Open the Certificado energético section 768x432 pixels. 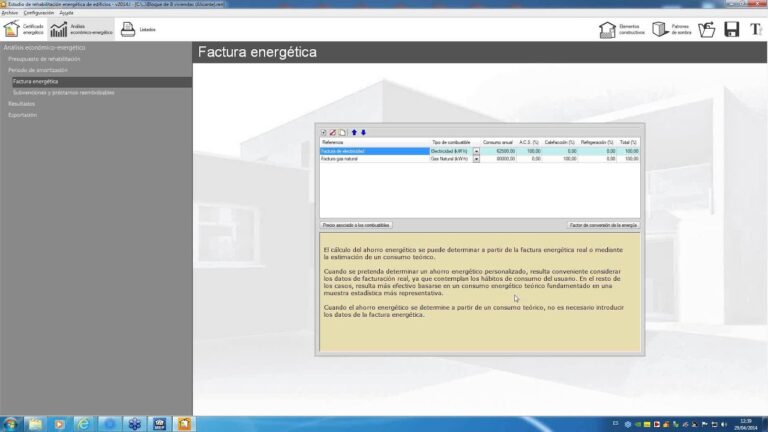[x=23, y=30]
